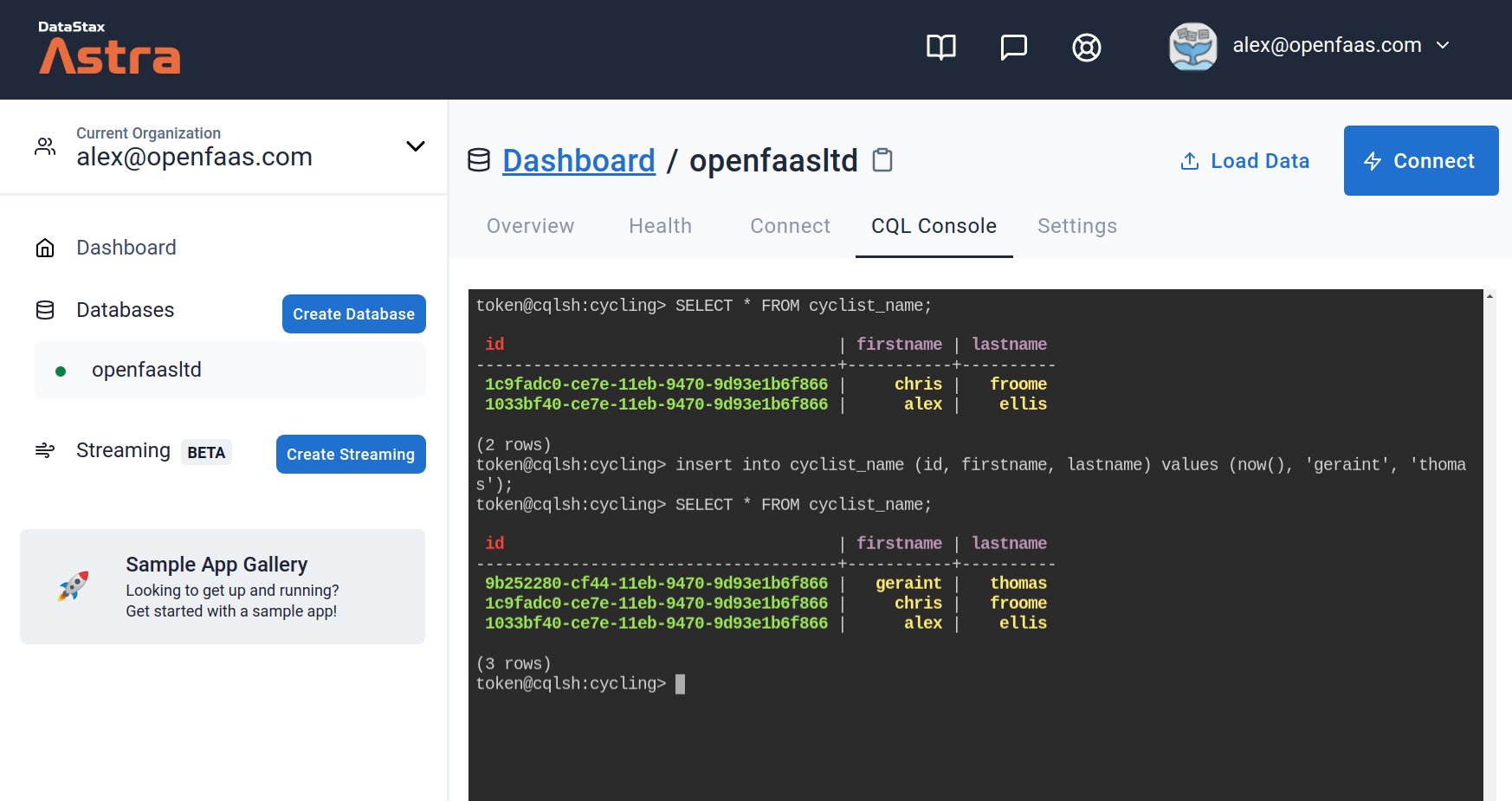Open Streaming in the sidebar

coord(123,450)
